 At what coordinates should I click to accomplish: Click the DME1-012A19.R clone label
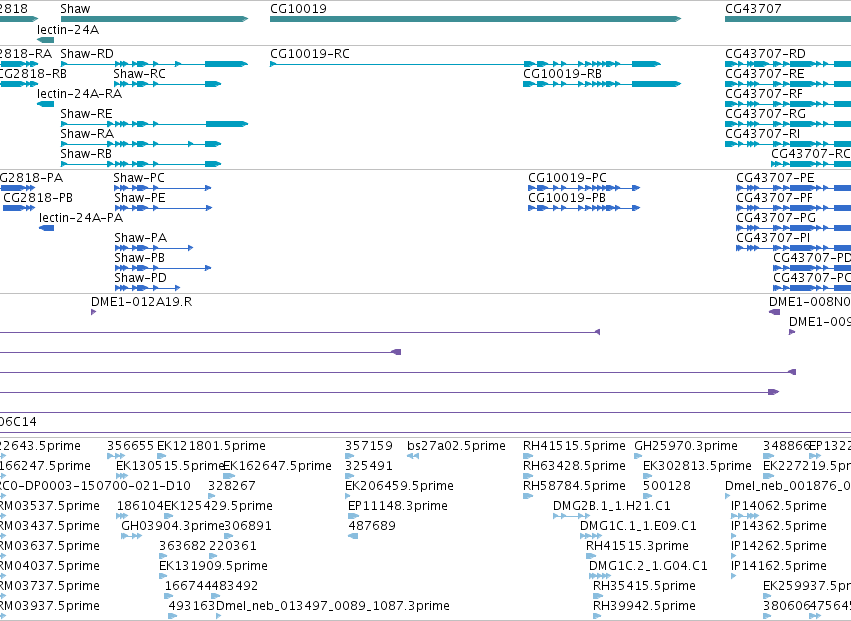tap(142, 302)
